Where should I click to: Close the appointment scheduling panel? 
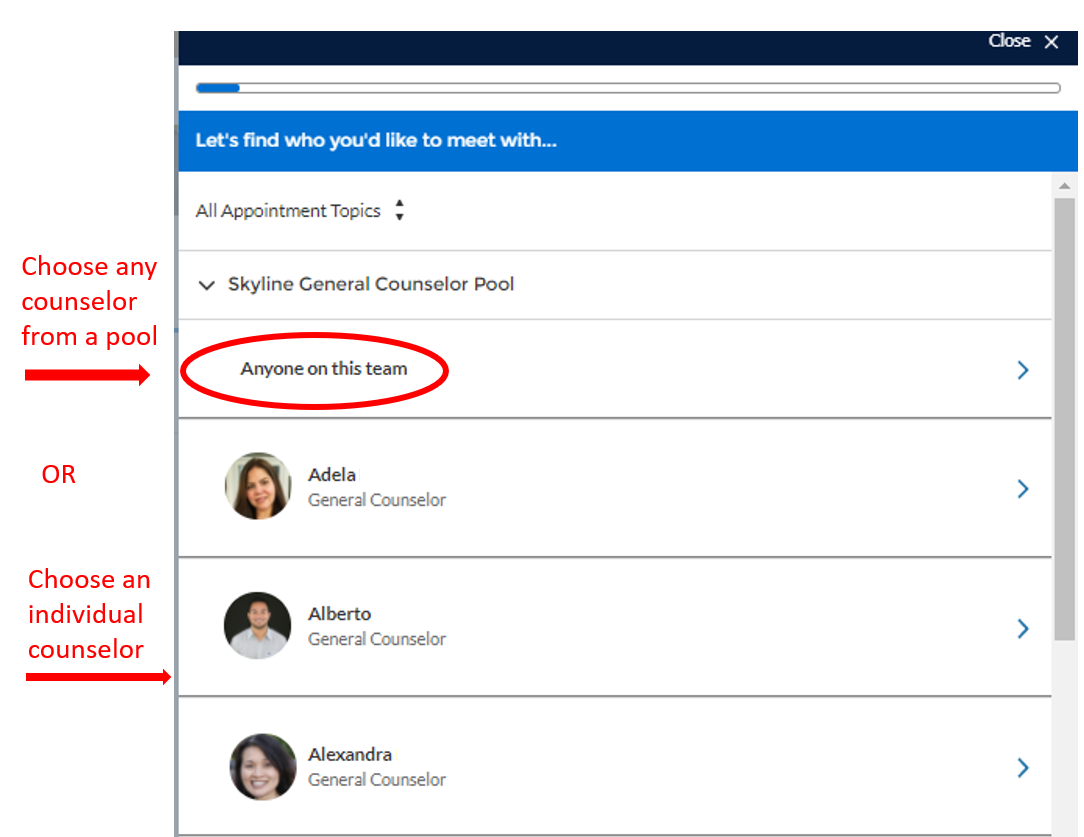(x=1022, y=41)
